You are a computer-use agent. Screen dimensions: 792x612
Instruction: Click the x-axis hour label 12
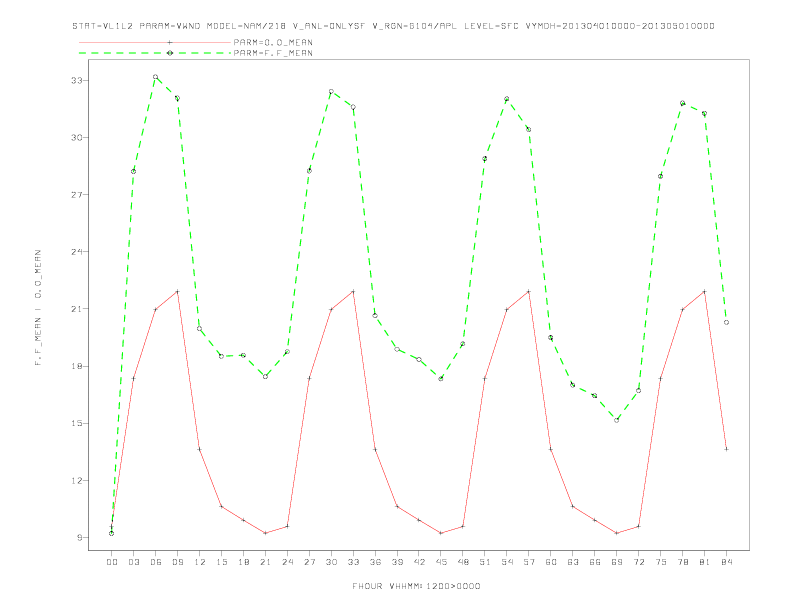pos(200,562)
